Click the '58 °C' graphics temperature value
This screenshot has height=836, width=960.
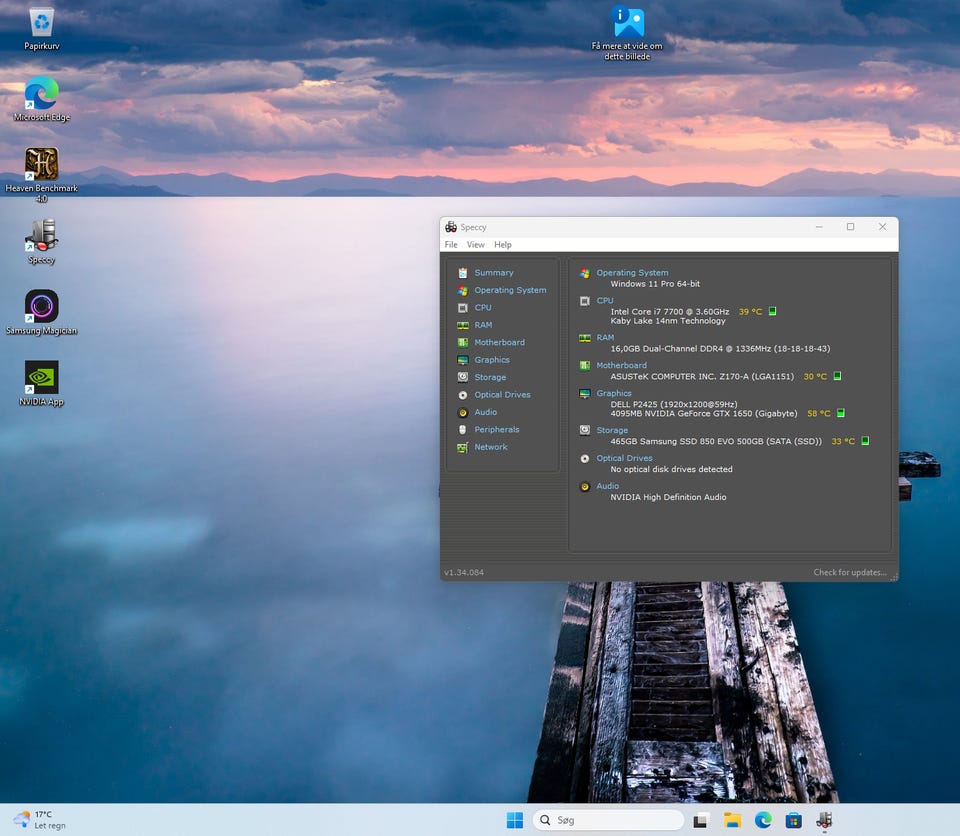tap(819, 413)
